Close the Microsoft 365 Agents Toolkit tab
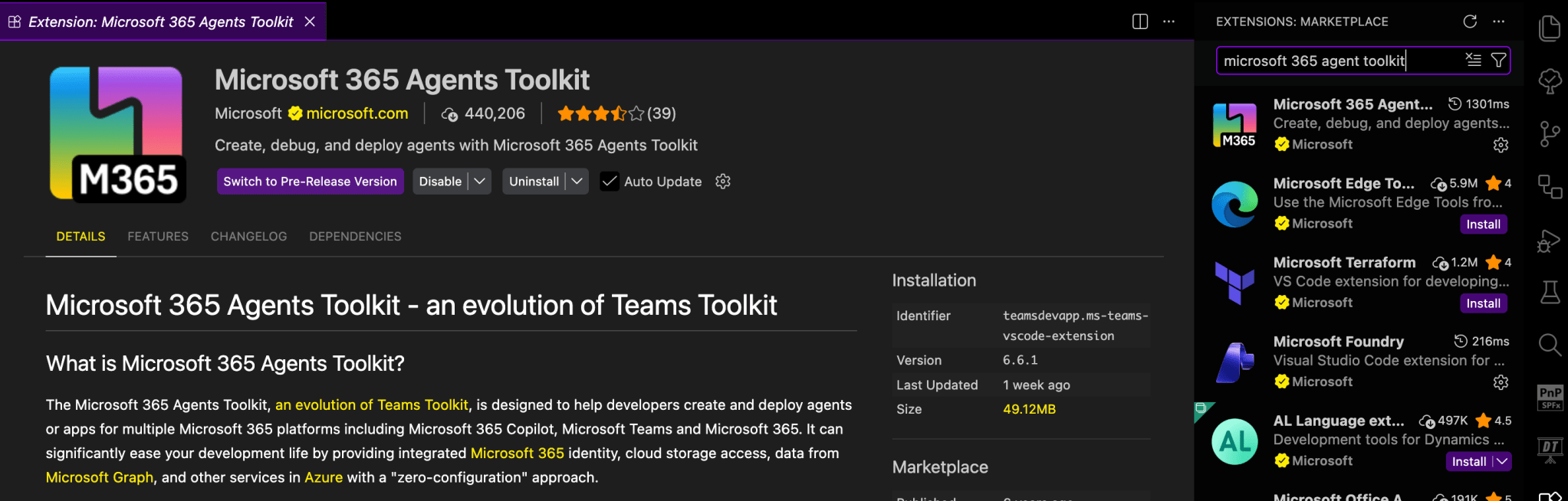Screen dimensions: 1568x501 point(310,21)
